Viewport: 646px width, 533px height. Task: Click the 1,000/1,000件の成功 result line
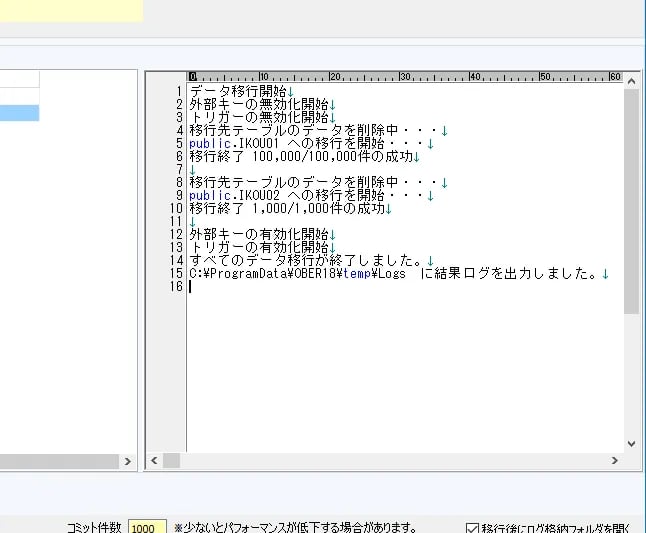coord(290,208)
